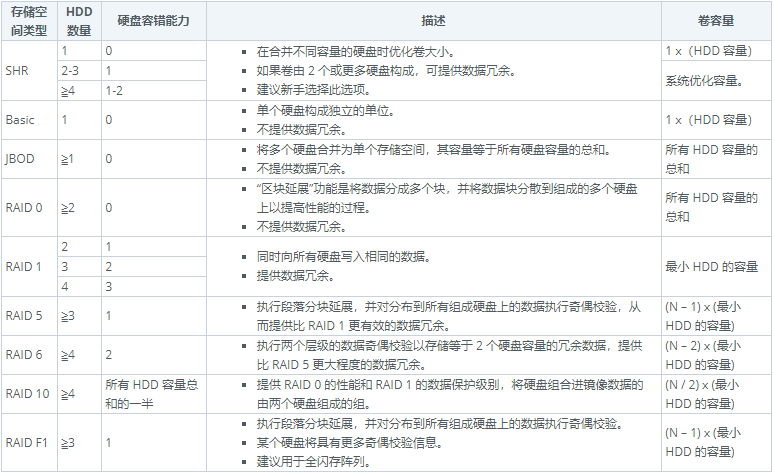Select the JBOD storage type cell
The width and height of the screenshot is (774, 474).
[29, 159]
